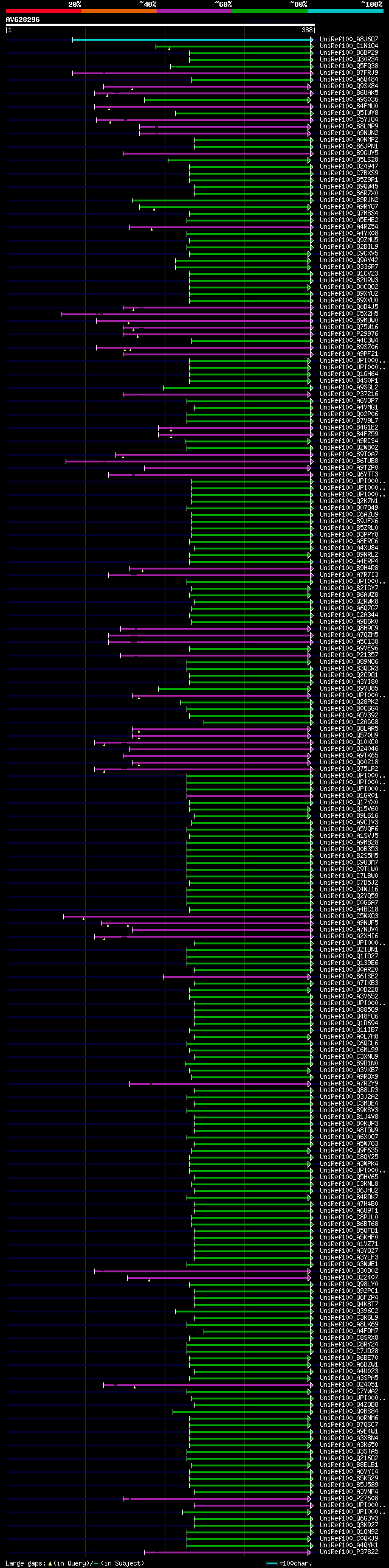Open UniRef100_B9XVU0 entry

click(x=349, y=300)
